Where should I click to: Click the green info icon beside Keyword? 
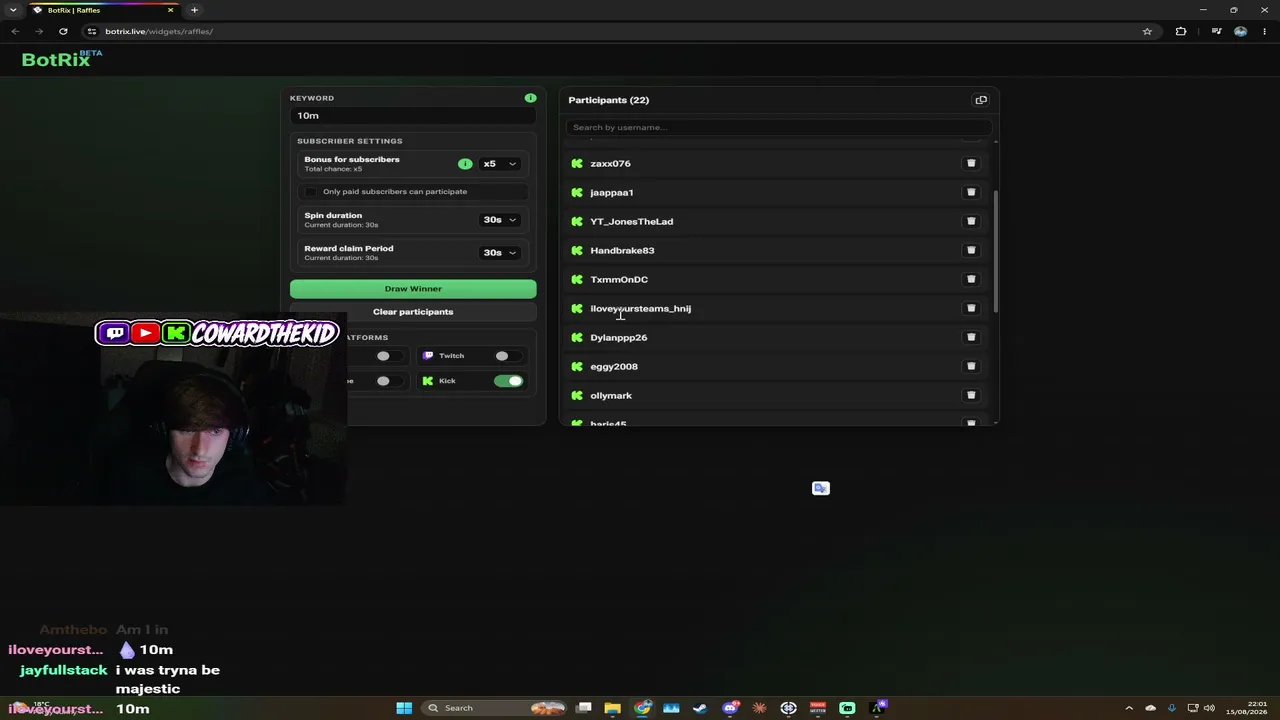(530, 98)
